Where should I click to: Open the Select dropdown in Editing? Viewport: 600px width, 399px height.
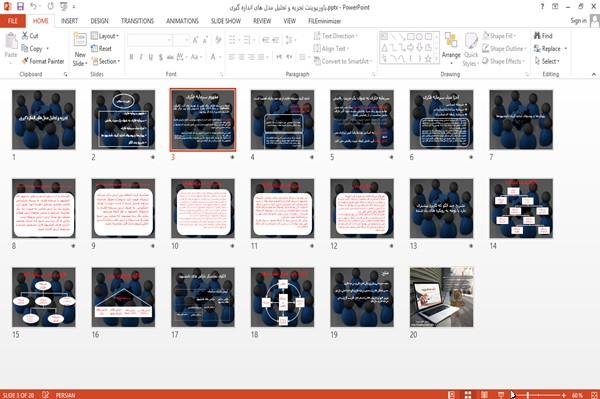point(547,61)
